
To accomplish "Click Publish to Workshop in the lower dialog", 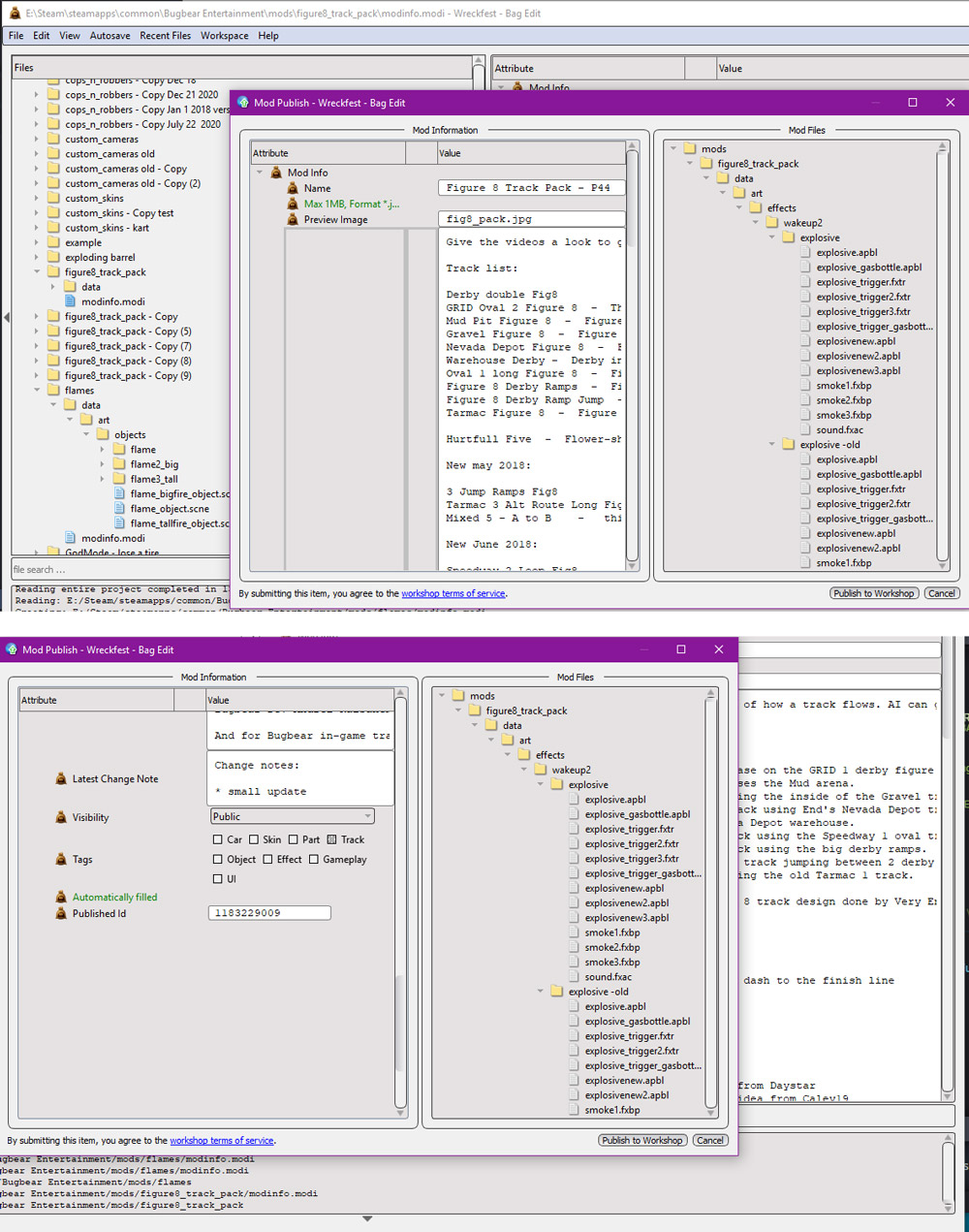I will (642, 1140).
